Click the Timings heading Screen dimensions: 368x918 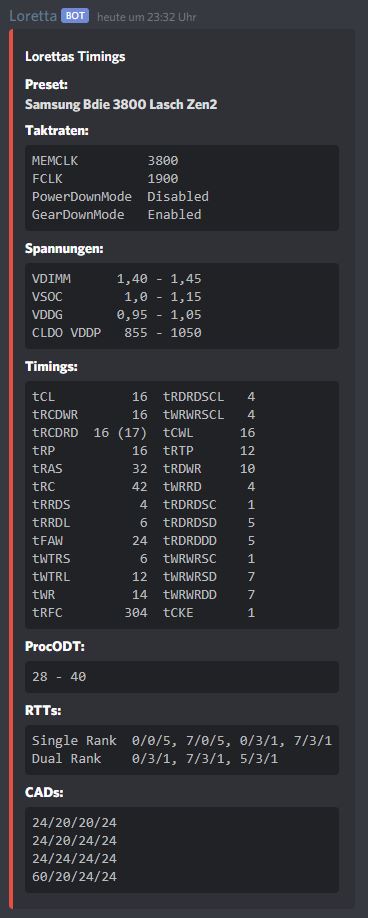pyautogui.click(x=51, y=367)
